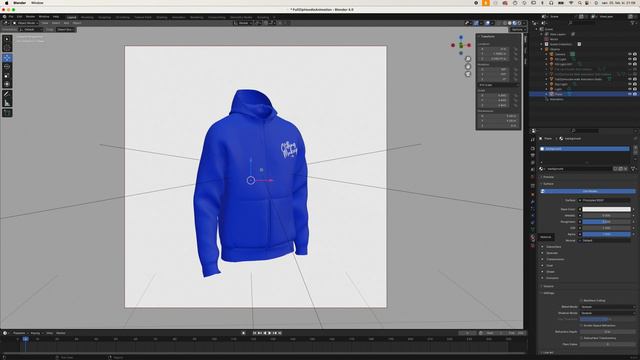Image resolution: width=640 pixels, height=360 pixels.
Task: Select the Plane row in outliner
Action: pos(584,94)
